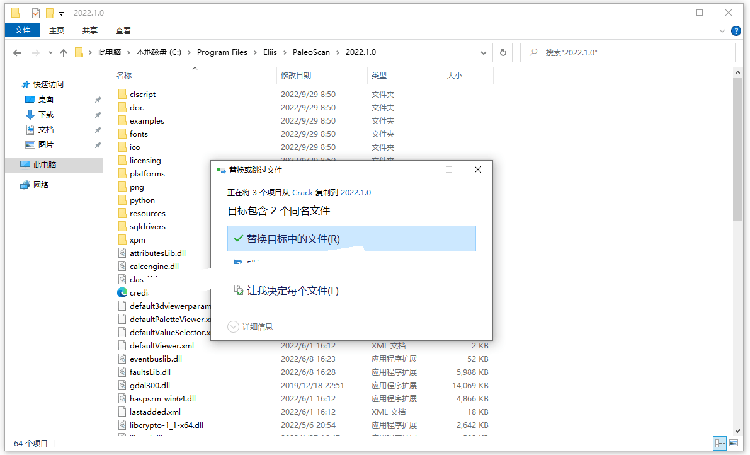
Task: Select attributesLib.dll file
Action: pyautogui.click(x=152, y=253)
